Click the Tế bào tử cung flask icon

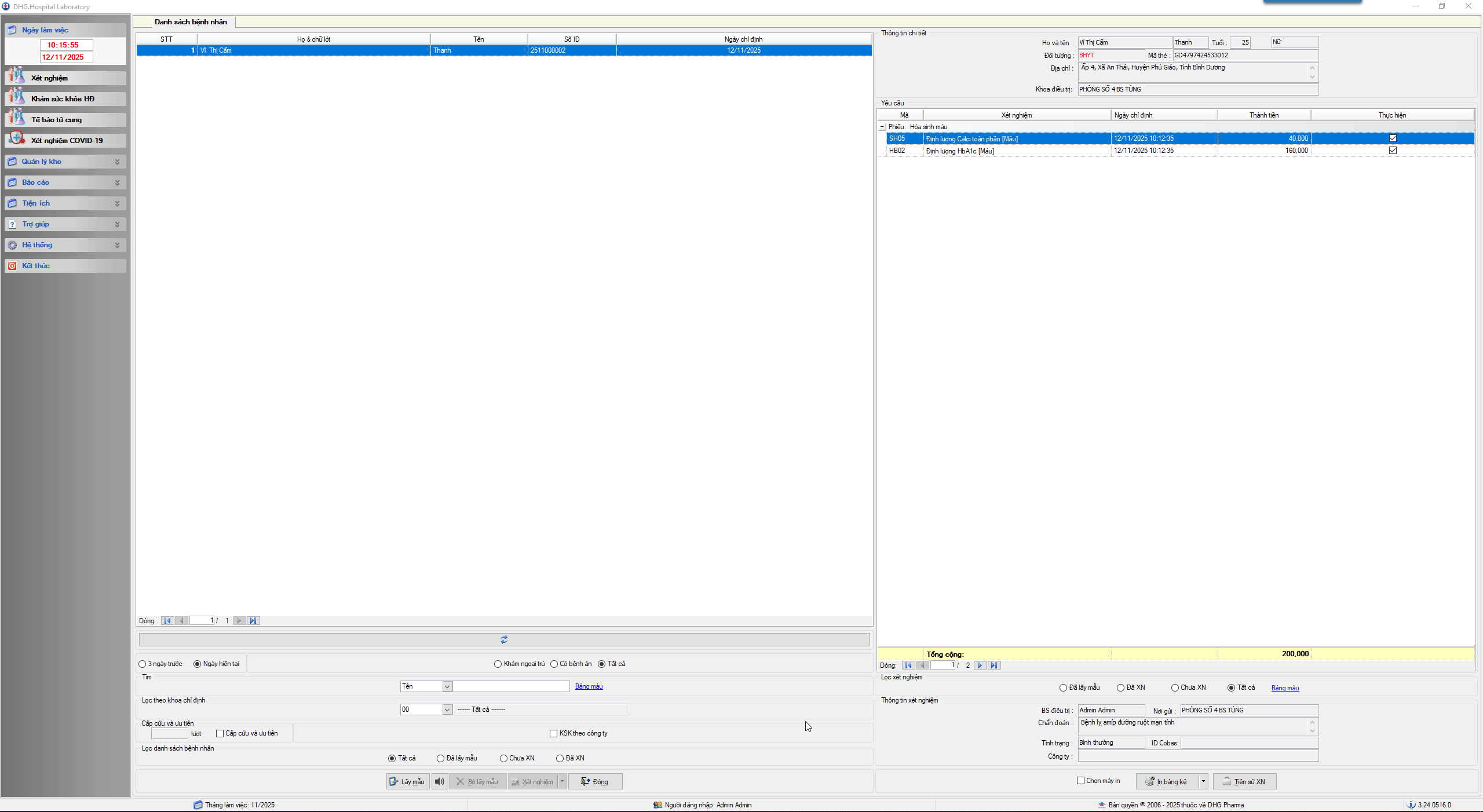pyautogui.click(x=16, y=118)
